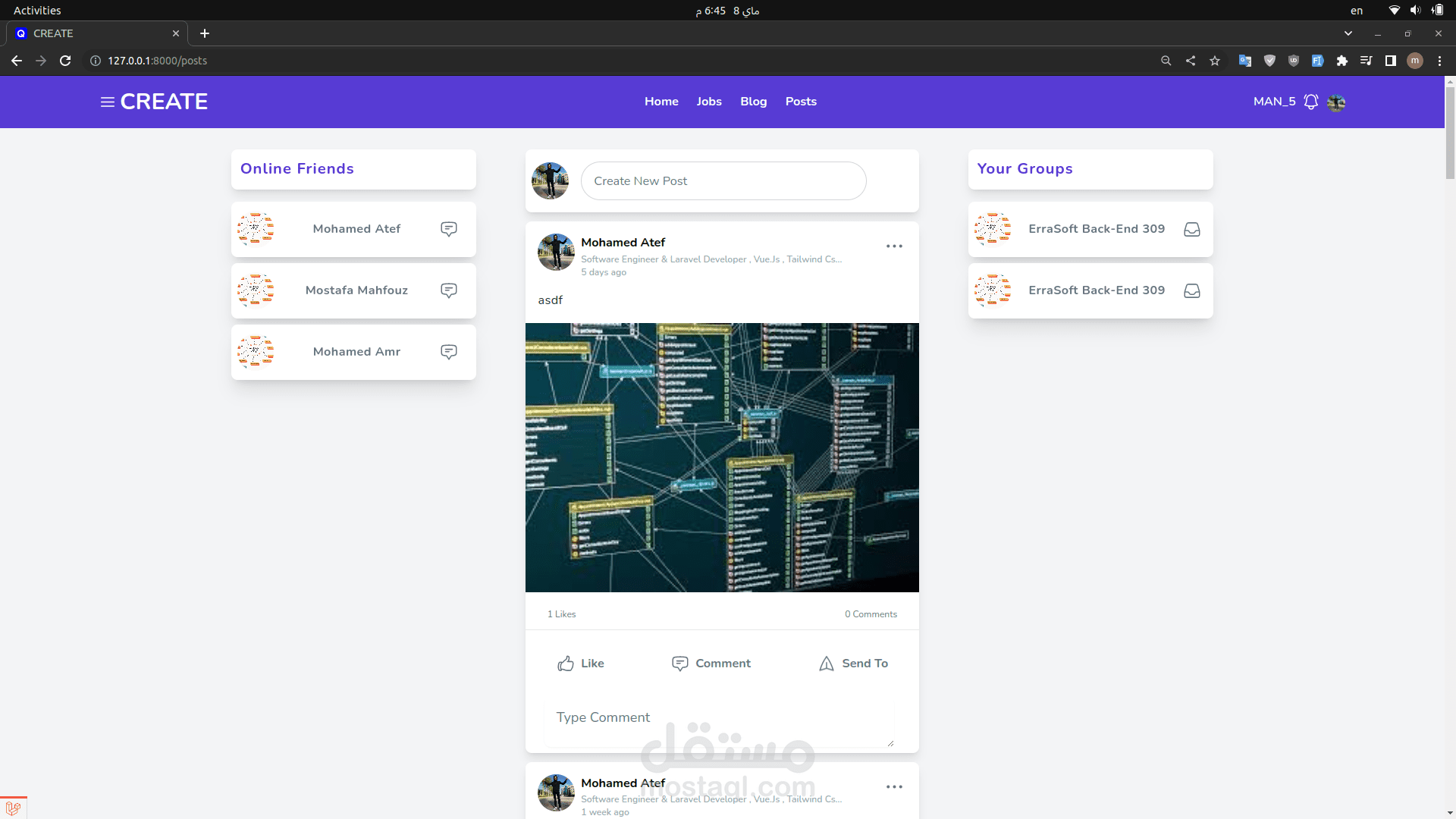Open three-dots options on asdf post
1456x819 pixels.
click(x=894, y=246)
